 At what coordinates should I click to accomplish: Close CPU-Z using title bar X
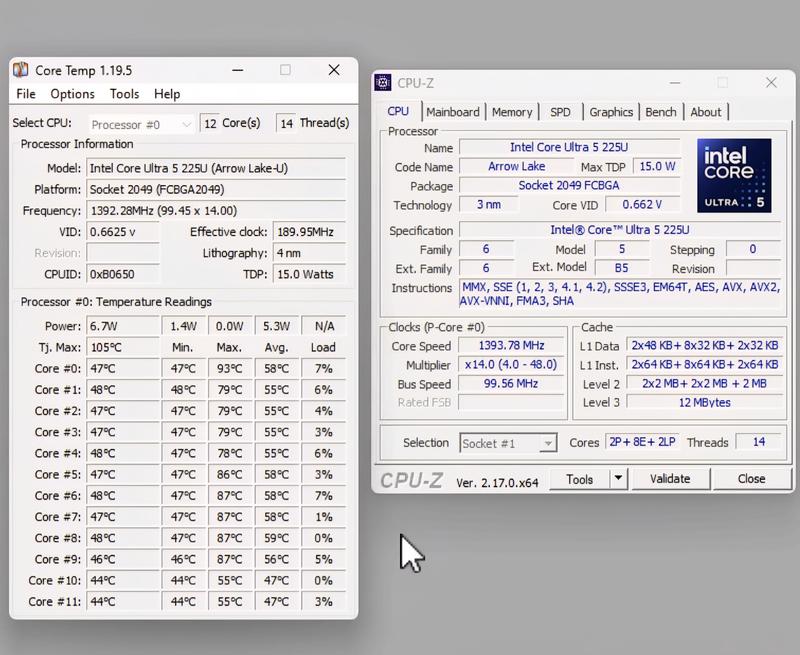771,83
